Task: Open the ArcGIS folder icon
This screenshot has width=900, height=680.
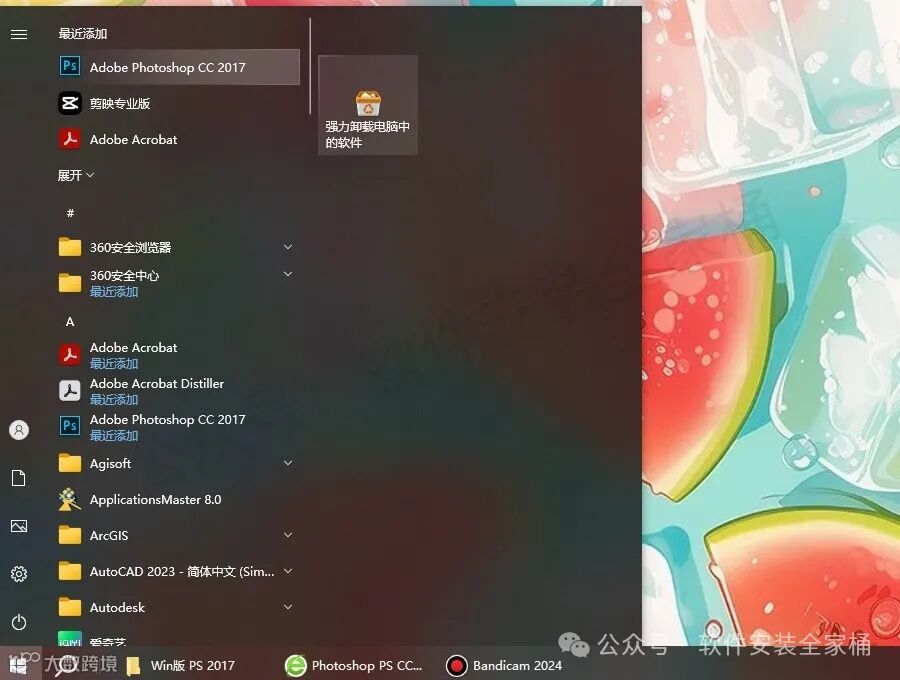Action: pyautogui.click(x=70, y=535)
